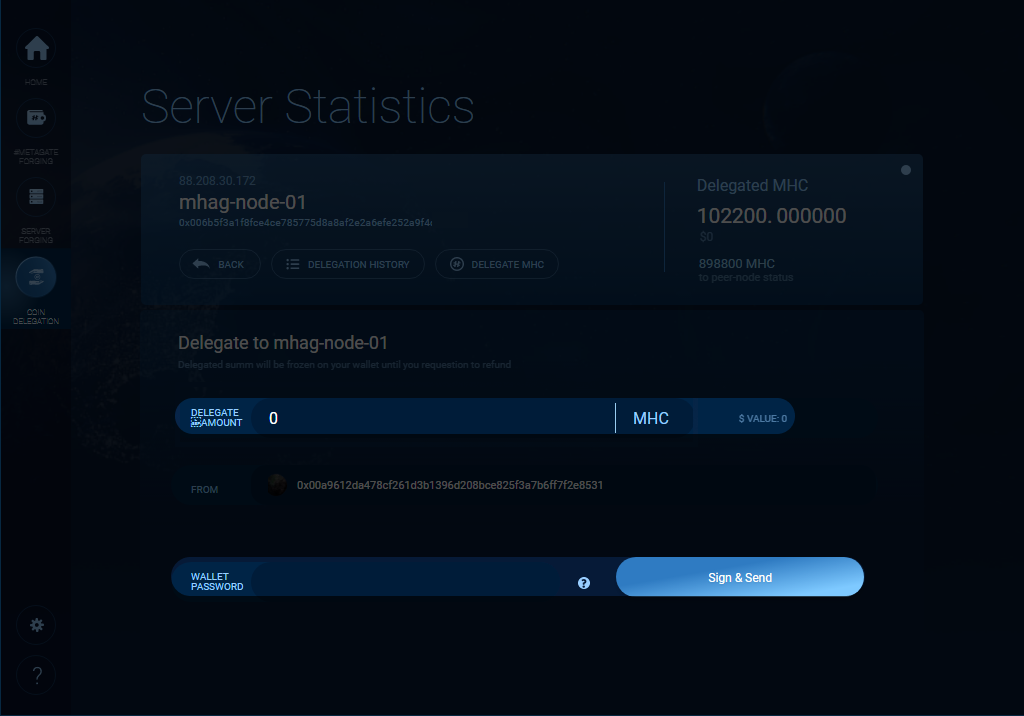This screenshot has width=1024, height=716.
Task: Go back using the BACK button
Action: tap(219, 264)
